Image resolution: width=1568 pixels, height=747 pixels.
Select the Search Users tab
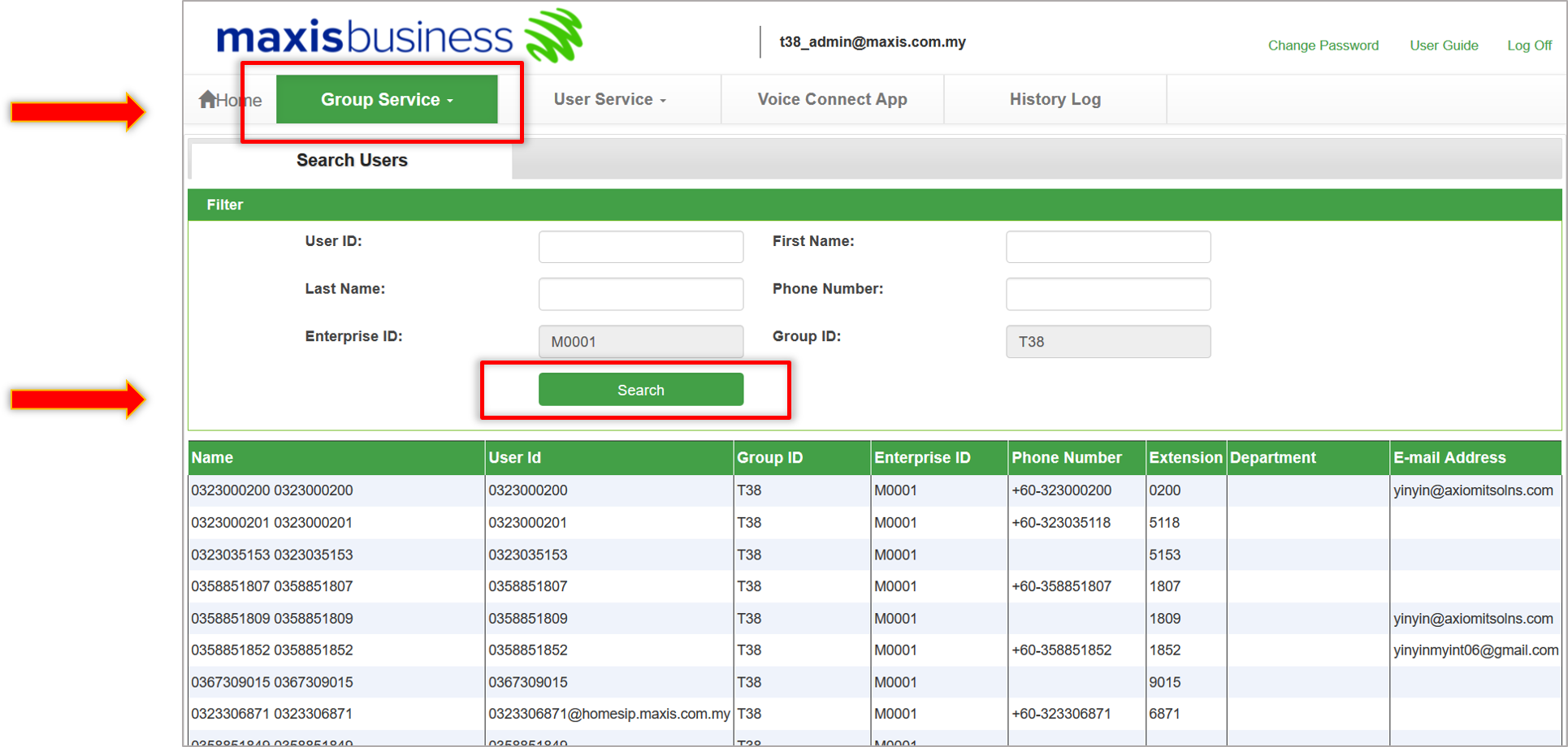click(351, 160)
